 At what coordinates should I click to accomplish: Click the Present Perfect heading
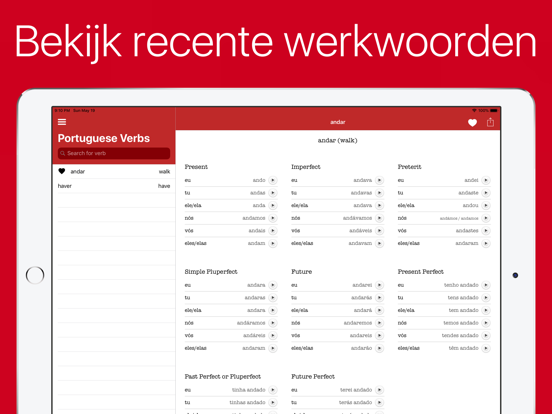[x=420, y=272]
